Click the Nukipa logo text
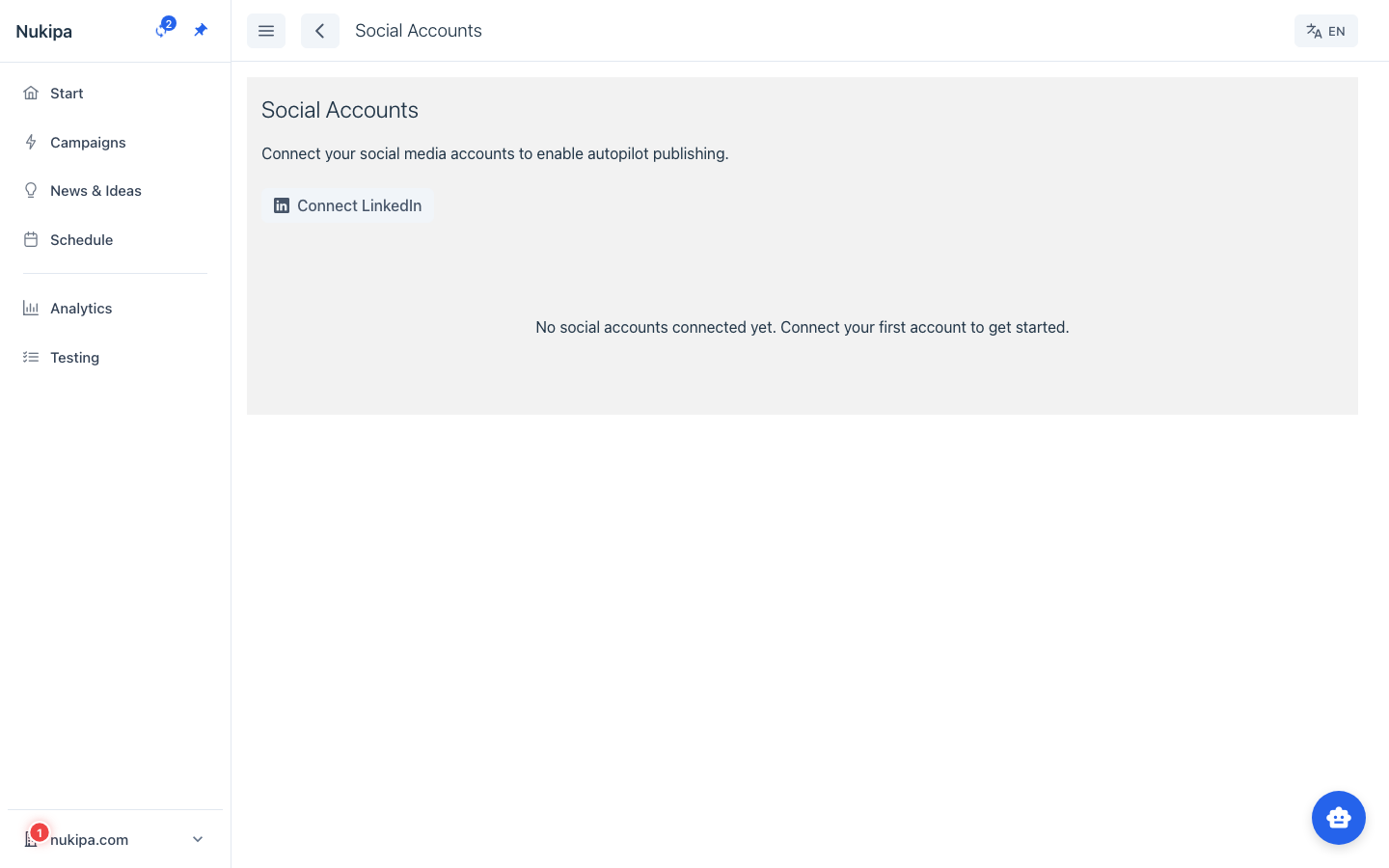Screen dimensions: 1389x868 (43, 31)
